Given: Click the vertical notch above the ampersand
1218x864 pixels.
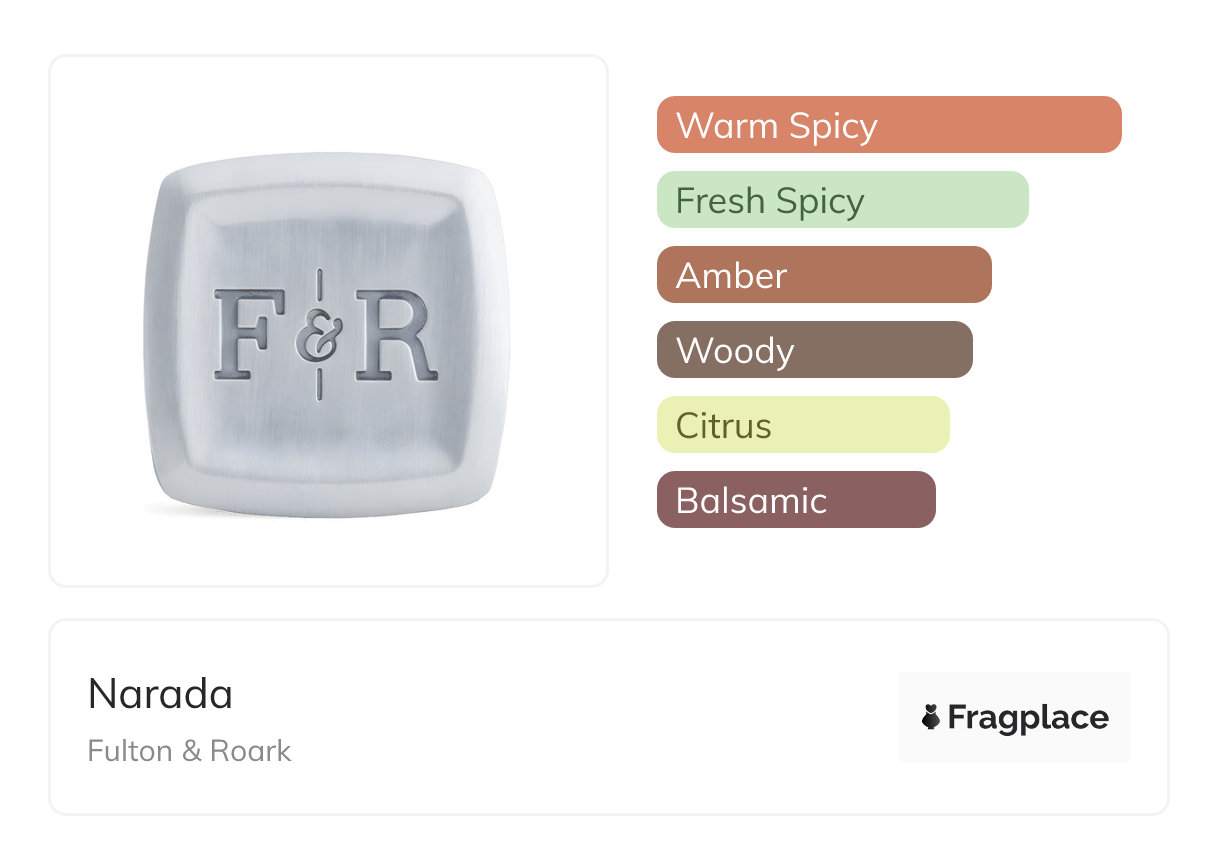Looking at the screenshot, I should tap(319, 284).
